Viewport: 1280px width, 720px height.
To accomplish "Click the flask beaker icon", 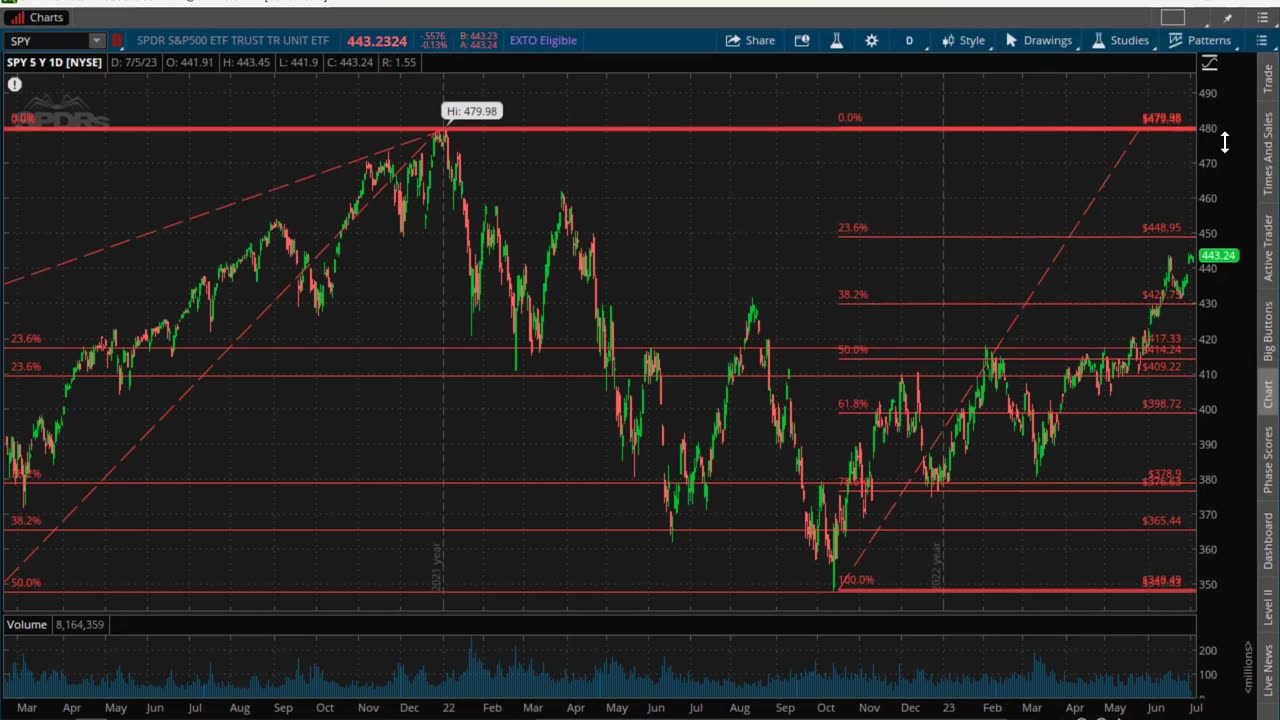I will point(837,41).
